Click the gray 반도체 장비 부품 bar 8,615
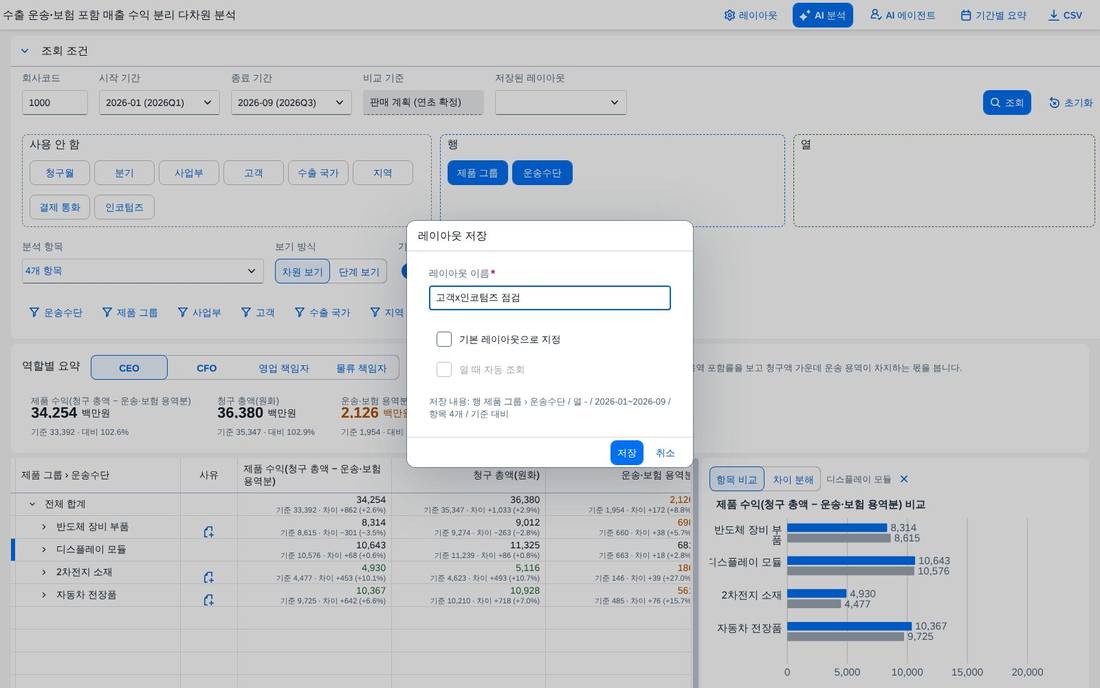This screenshot has height=688, width=1100. (838, 538)
